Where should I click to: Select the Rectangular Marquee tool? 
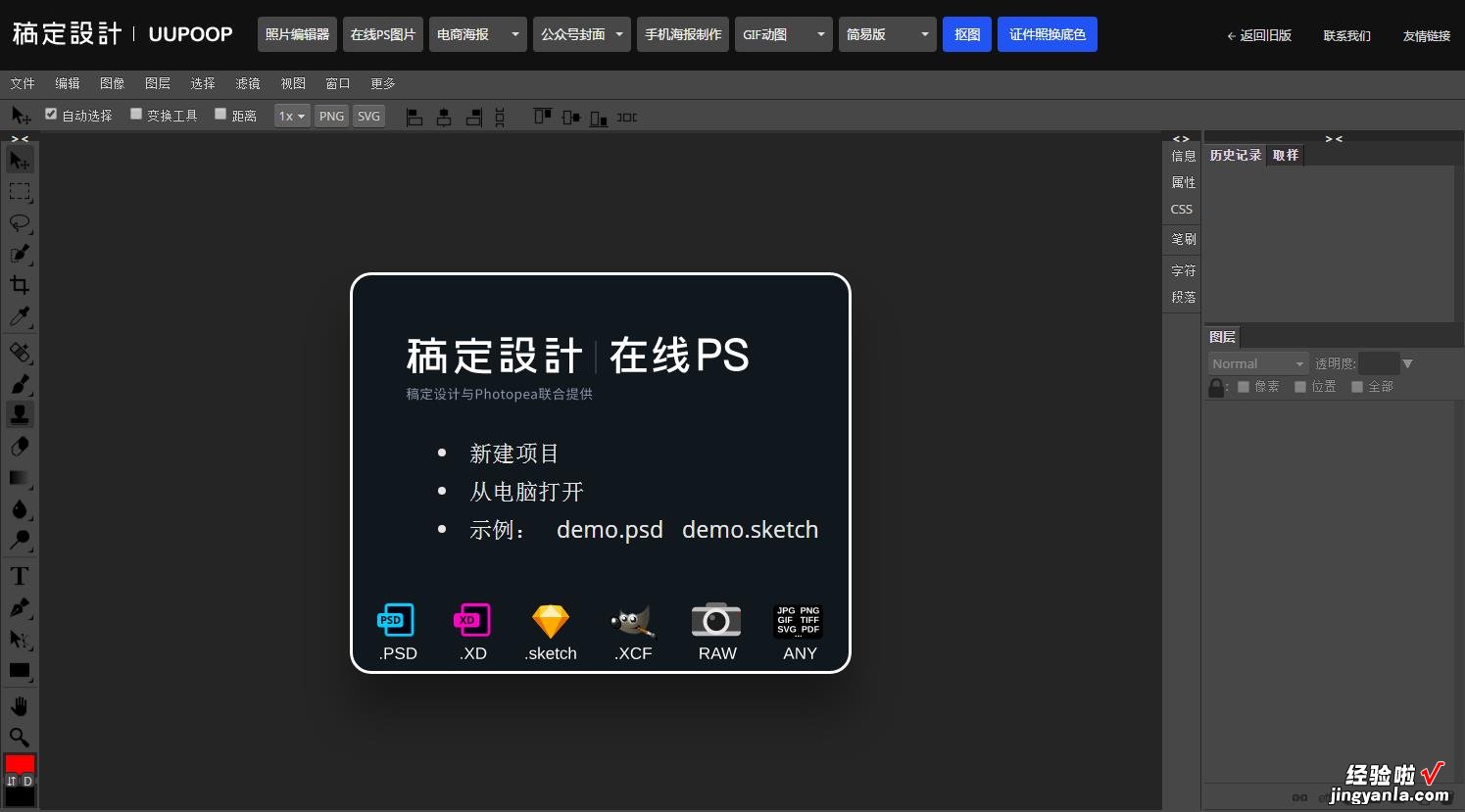(x=20, y=191)
